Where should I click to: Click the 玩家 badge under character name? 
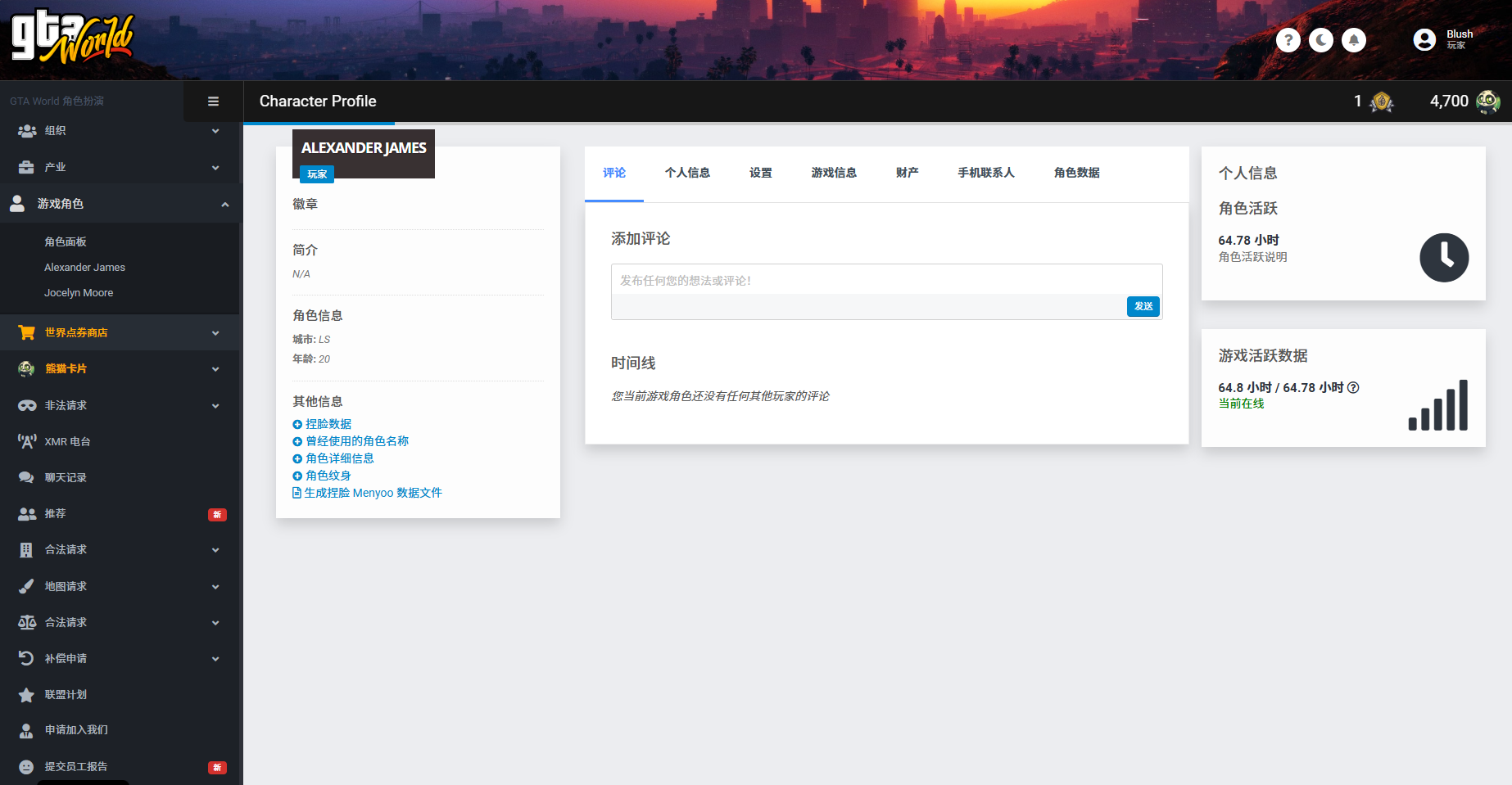tap(317, 174)
